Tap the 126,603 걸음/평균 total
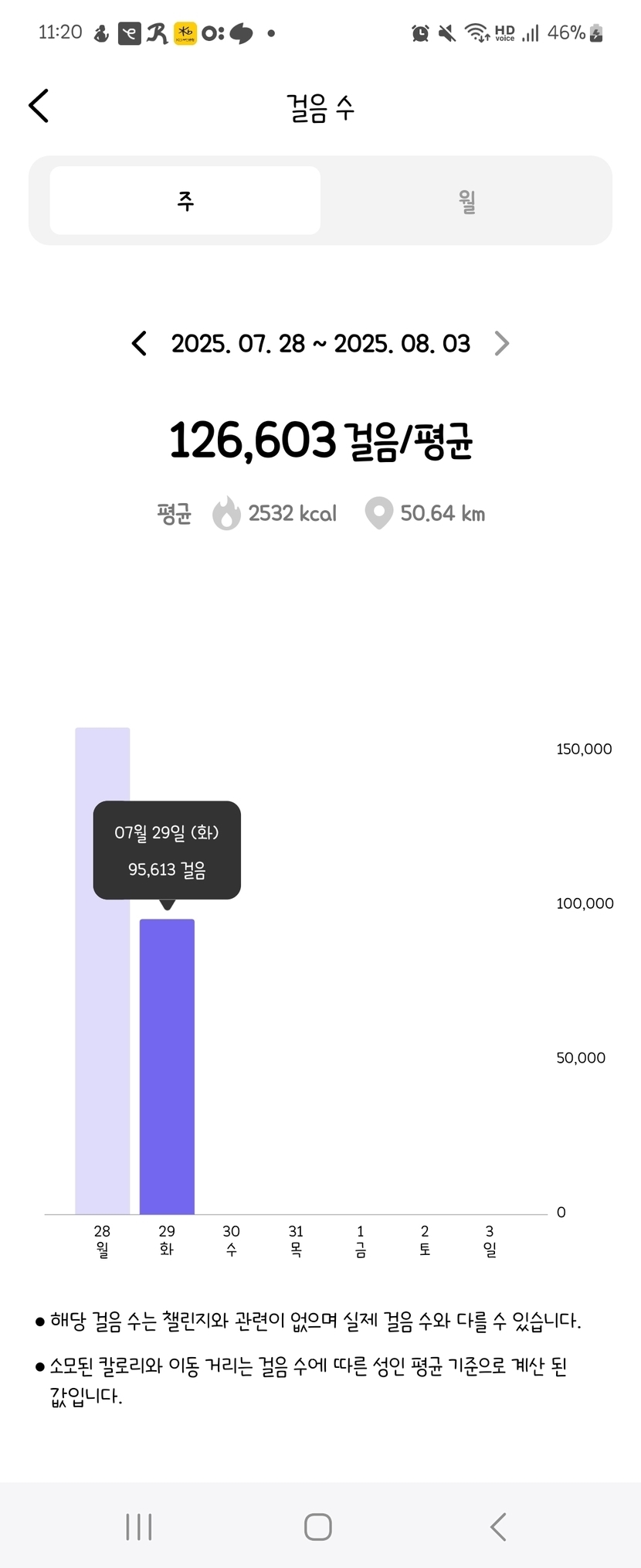 (320, 440)
